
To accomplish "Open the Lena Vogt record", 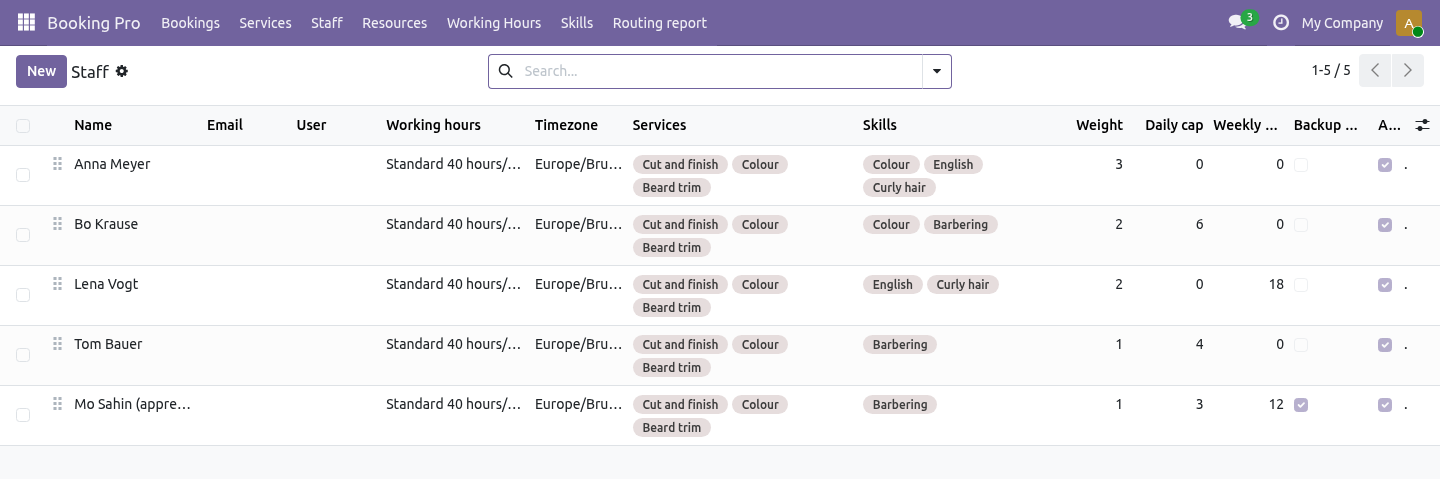I will tap(106, 284).
